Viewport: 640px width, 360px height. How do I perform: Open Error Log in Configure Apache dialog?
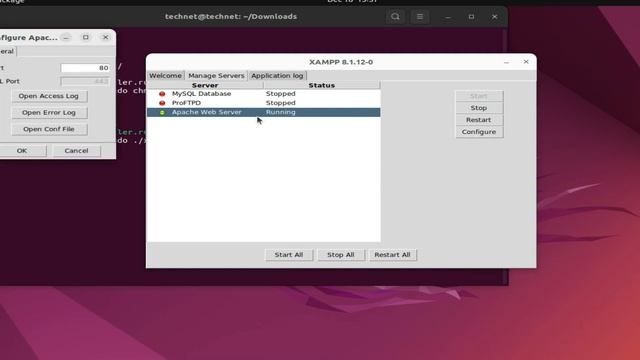tap(49, 113)
